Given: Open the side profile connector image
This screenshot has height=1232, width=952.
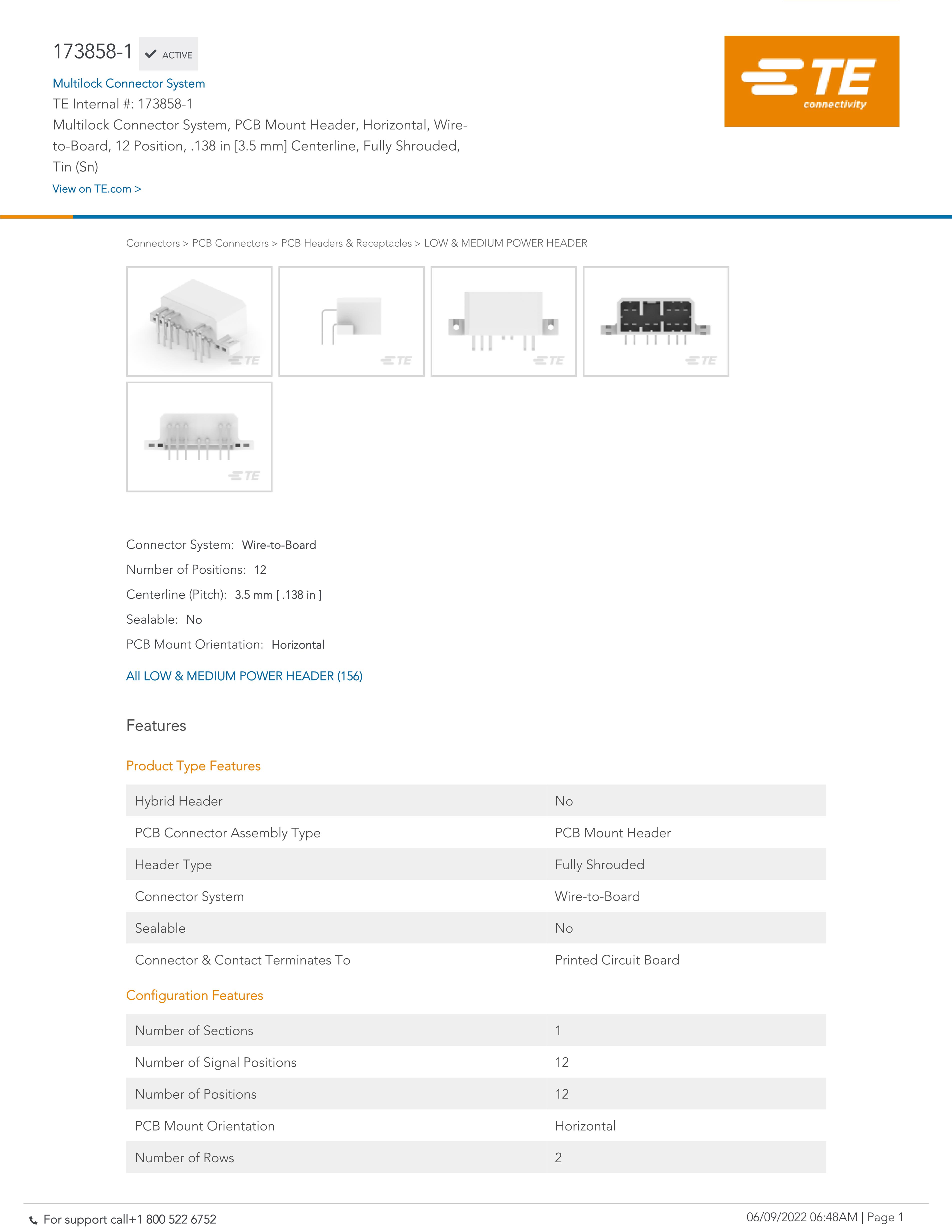Looking at the screenshot, I should (x=351, y=321).
